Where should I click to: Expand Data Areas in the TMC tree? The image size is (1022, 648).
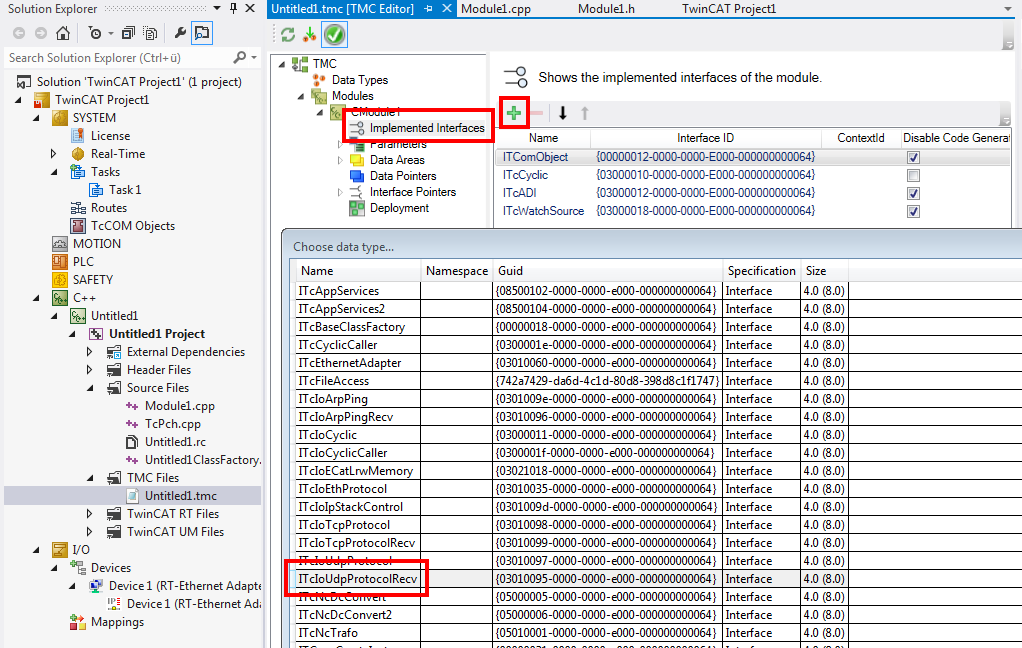coord(340,160)
